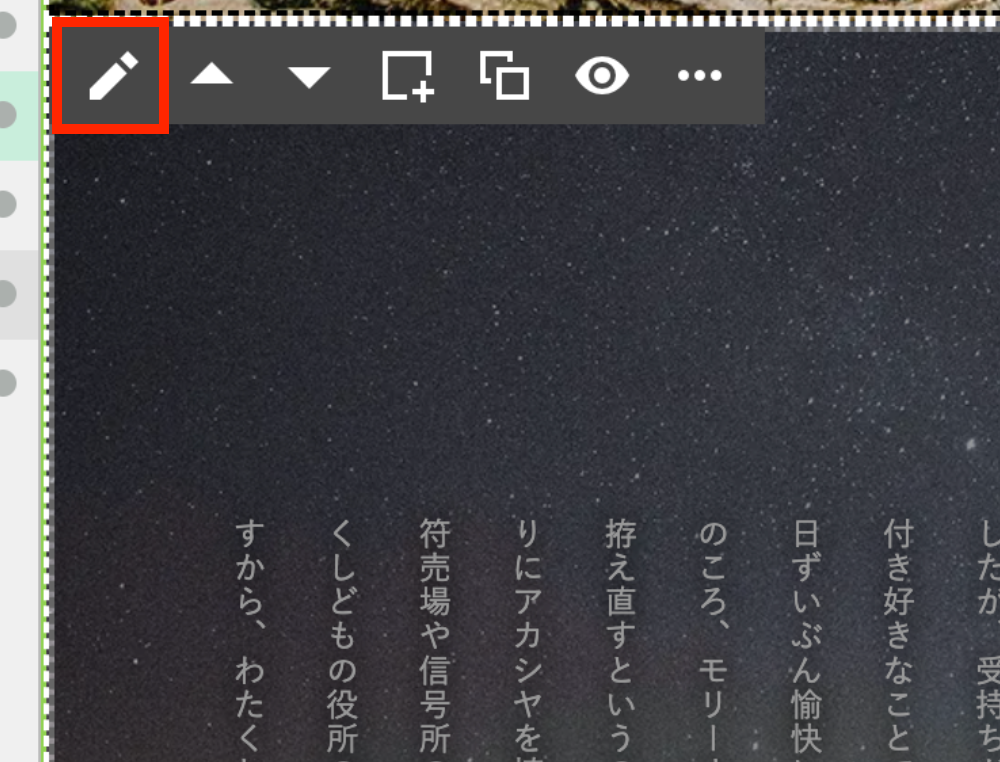Click the text column starting 拵え直すという
This screenshot has height=762, width=1000.
coord(620,638)
